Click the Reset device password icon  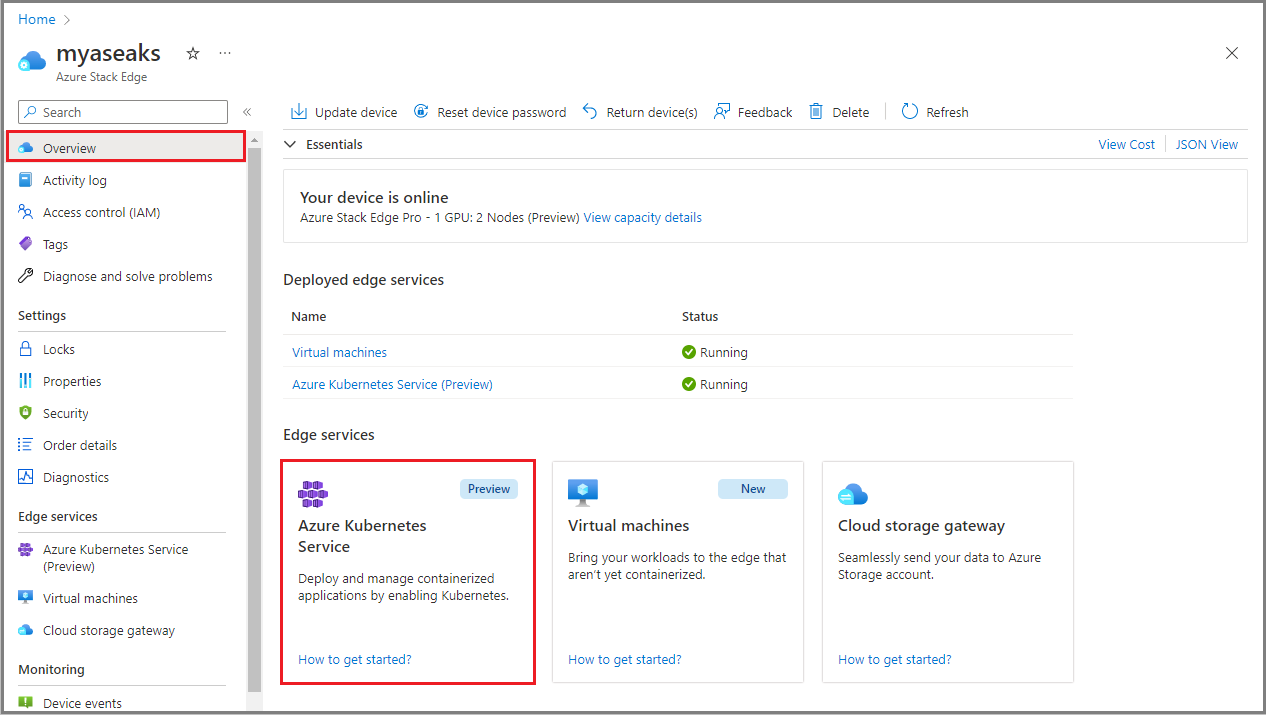[421, 112]
